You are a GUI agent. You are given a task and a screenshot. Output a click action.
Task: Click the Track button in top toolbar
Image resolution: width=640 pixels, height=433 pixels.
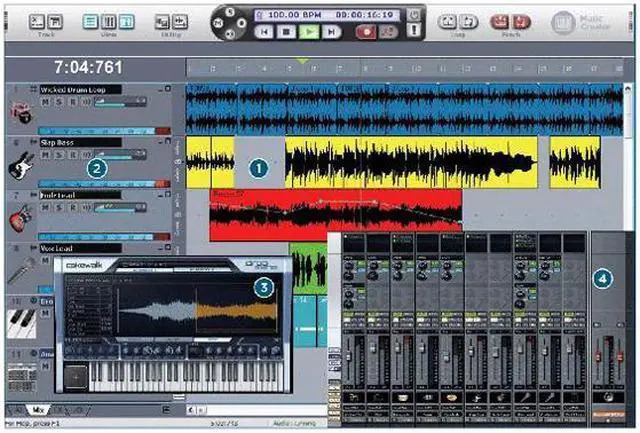pos(40,22)
